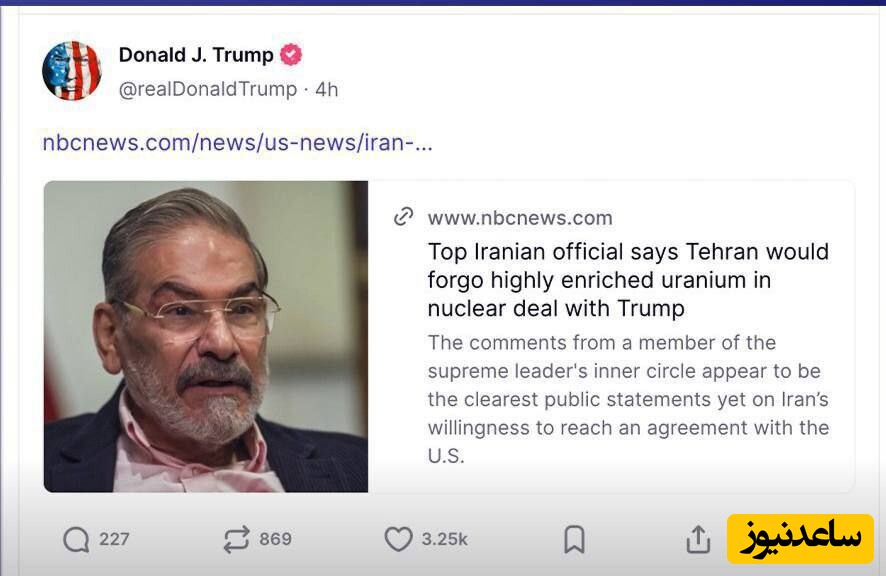This screenshot has width=886, height=576.
Task: View the 869 reposts count
Action: [275, 540]
